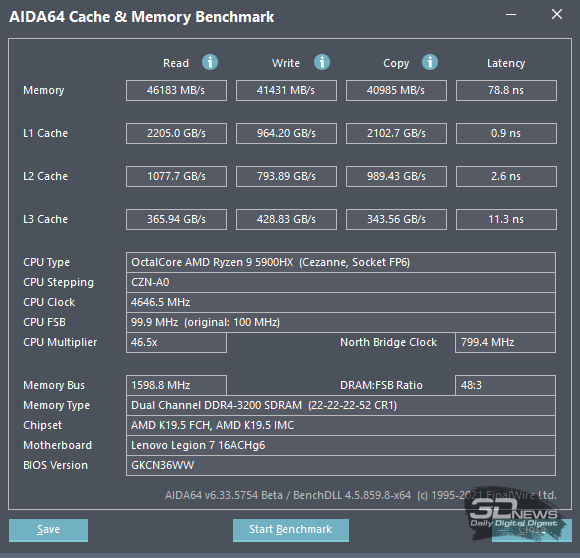Click Memory Type field Dual Channel DDR4-3200

[341, 405]
